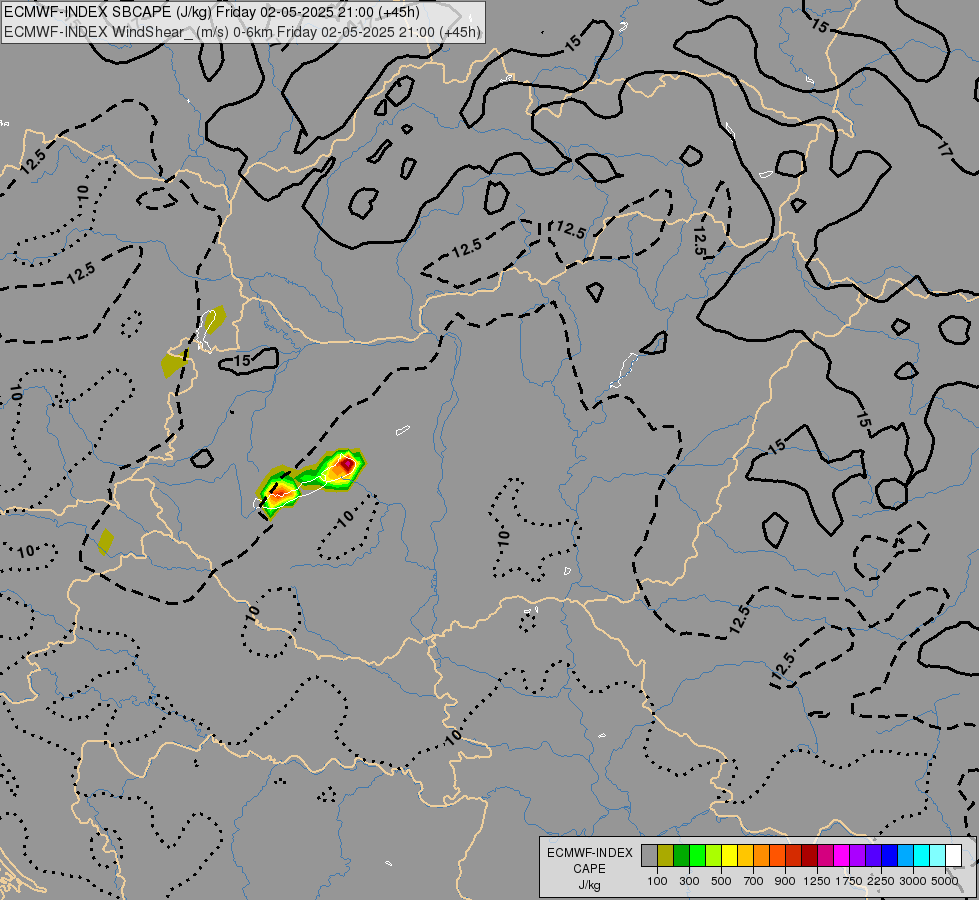979x900 pixels.
Task: Click the 5000 legend value
Action: (945, 881)
